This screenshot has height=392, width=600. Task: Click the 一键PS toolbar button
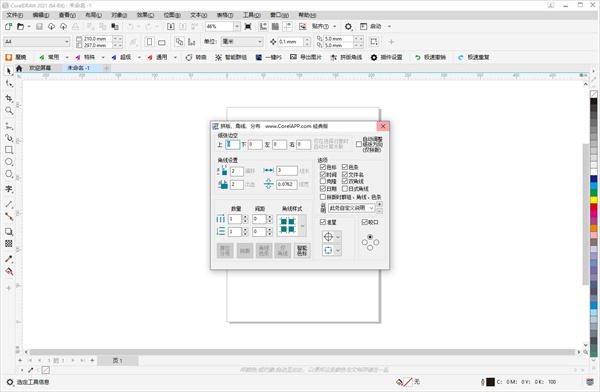269,57
